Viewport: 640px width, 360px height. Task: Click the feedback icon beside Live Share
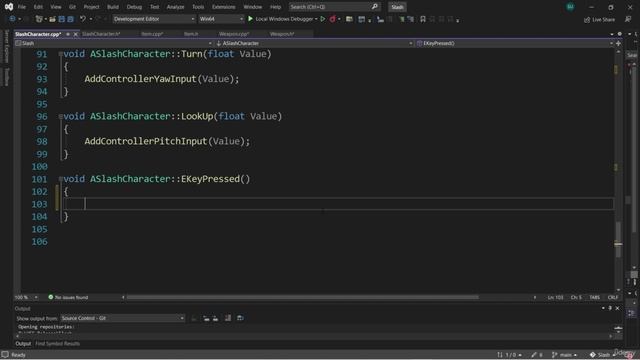(x=628, y=19)
